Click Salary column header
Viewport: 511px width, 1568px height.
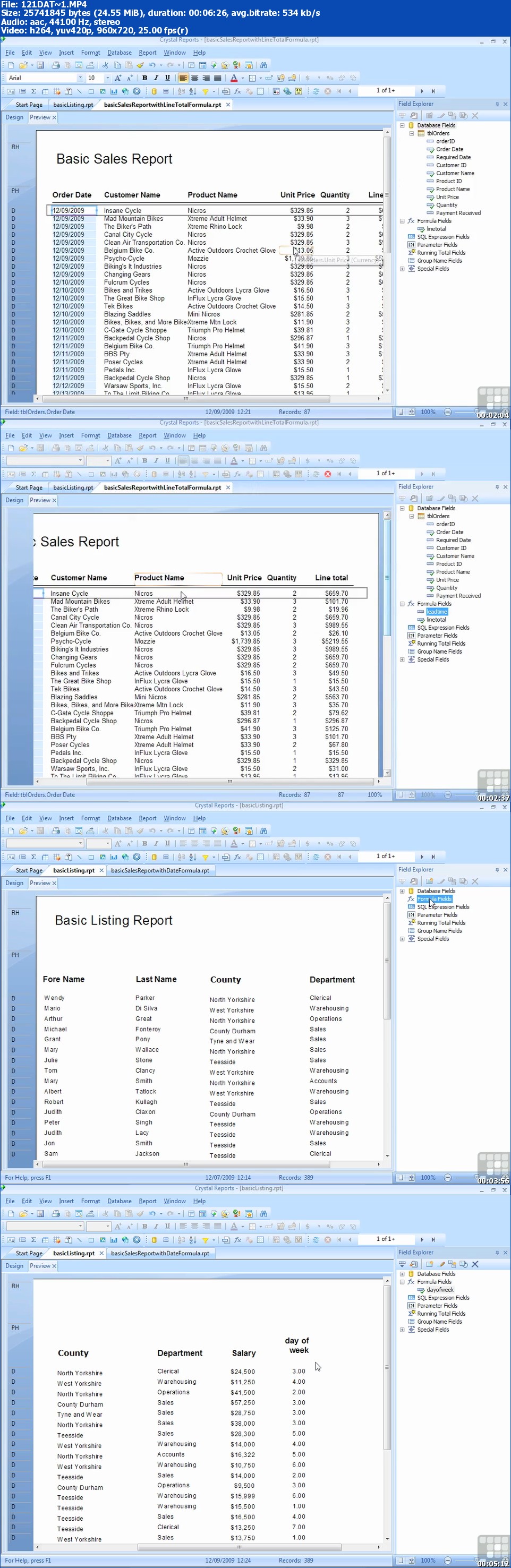tap(244, 1353)
